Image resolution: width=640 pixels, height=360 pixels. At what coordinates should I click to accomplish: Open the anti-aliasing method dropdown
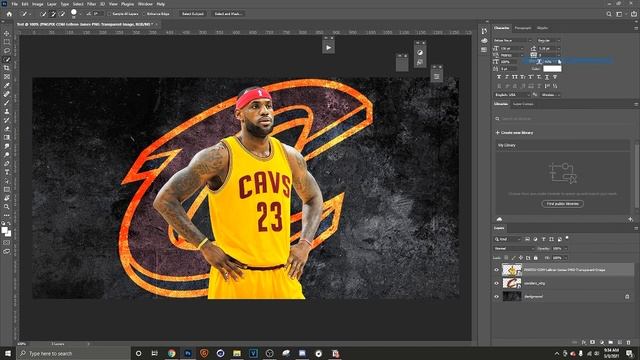pos(551,95)
